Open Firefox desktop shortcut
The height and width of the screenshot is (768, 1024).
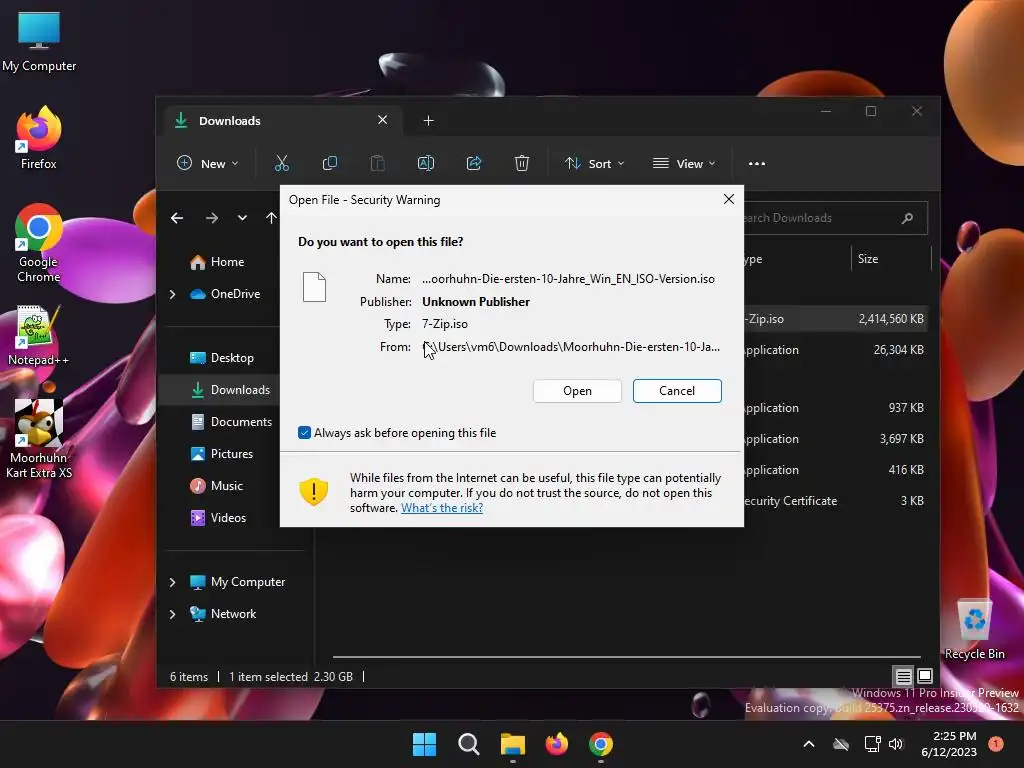[39, 138]
